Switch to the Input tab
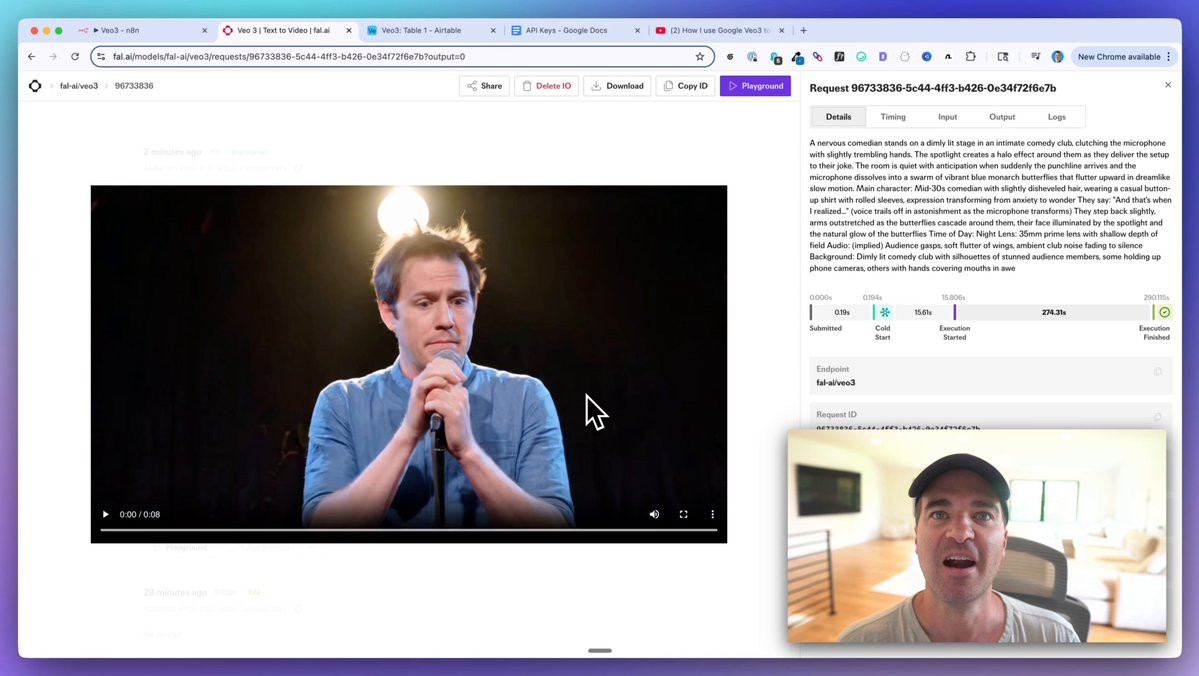The image size is (1199, 676). [947, 117]
